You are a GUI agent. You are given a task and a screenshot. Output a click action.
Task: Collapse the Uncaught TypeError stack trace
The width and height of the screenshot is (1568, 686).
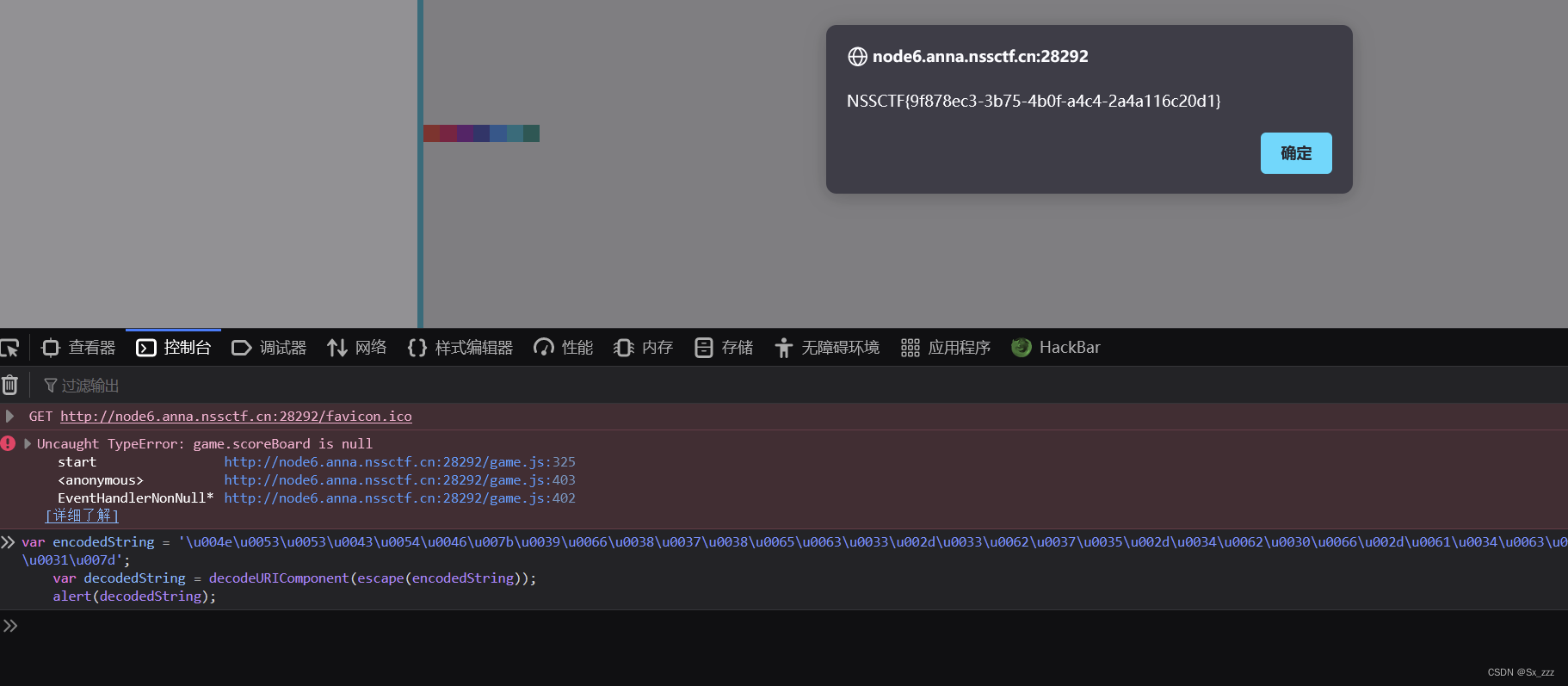[28, 444]
